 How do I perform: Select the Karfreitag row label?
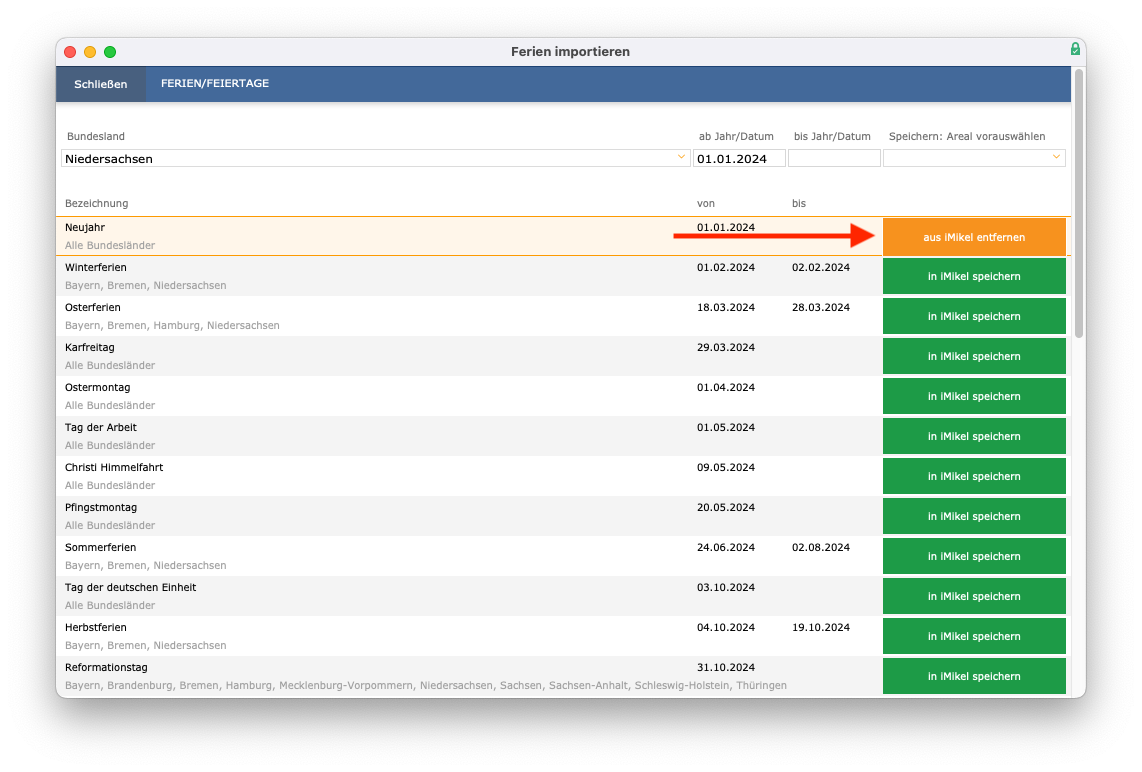point(90,347)
